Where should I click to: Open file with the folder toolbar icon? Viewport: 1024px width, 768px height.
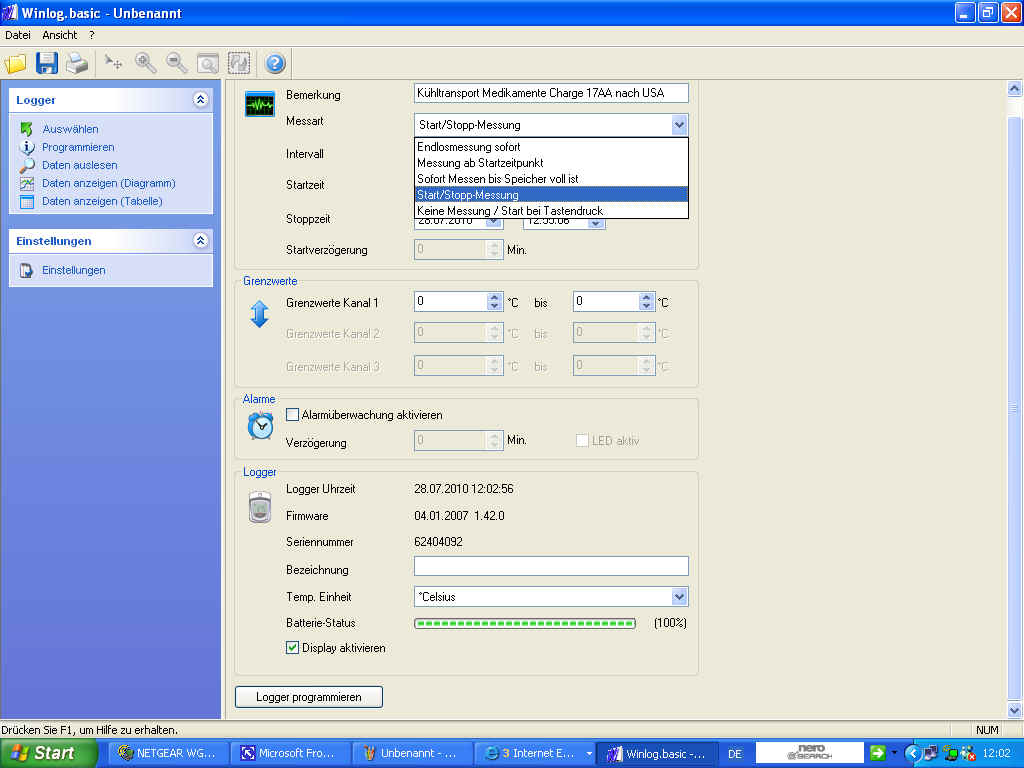point(16,63)
